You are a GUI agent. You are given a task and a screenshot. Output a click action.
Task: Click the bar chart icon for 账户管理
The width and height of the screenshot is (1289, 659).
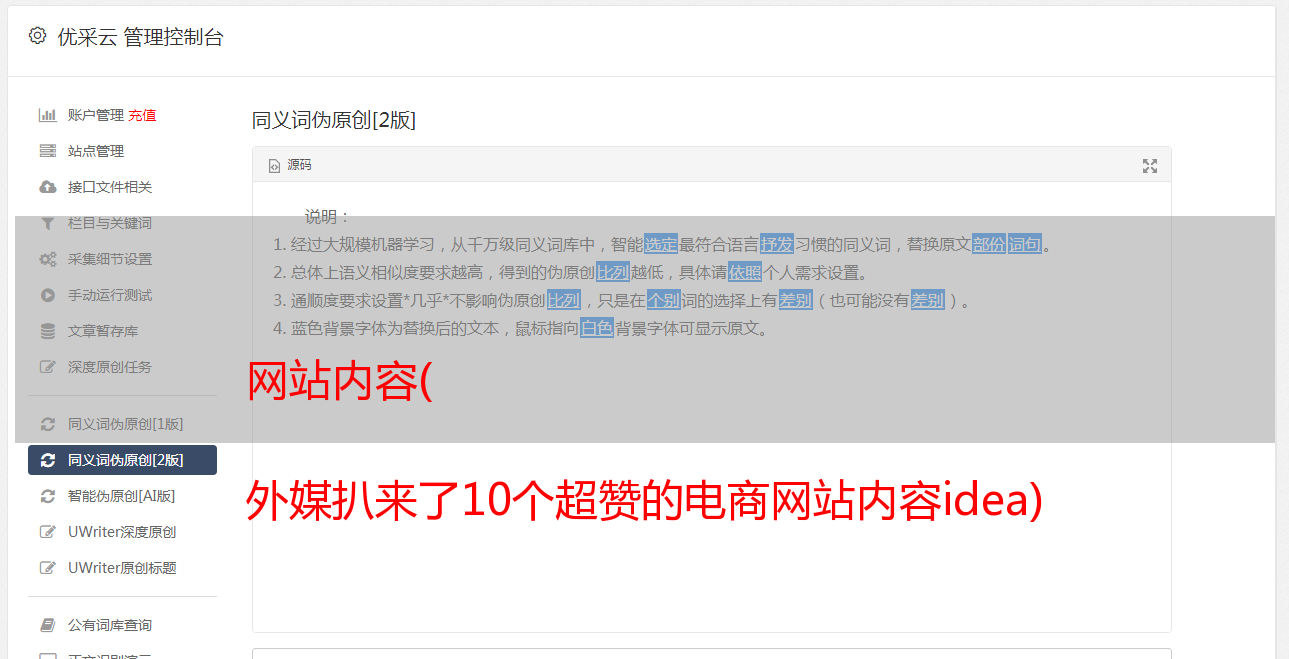pos(47,115)
